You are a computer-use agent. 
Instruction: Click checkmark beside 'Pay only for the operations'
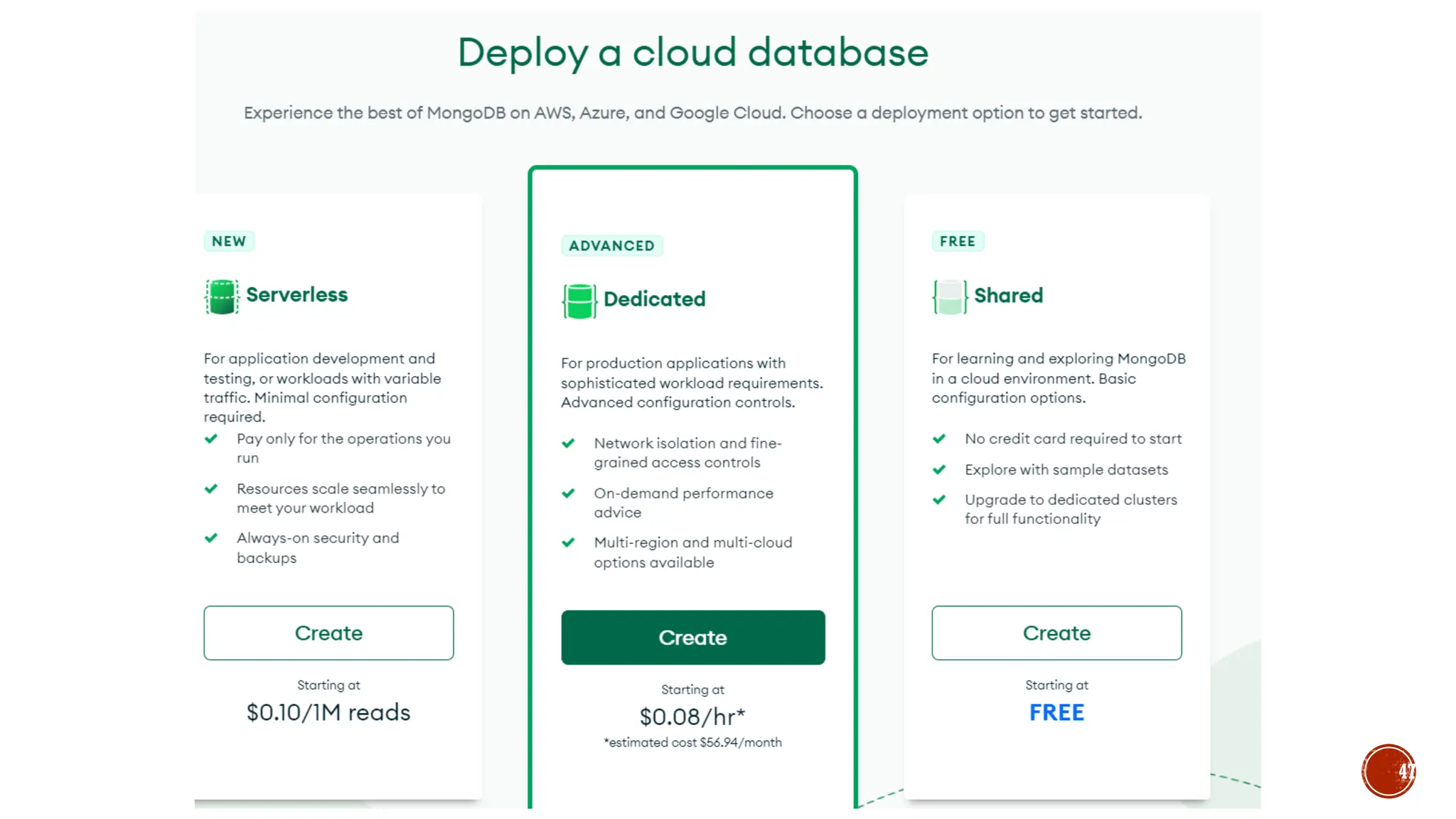[x=211, y=439]
